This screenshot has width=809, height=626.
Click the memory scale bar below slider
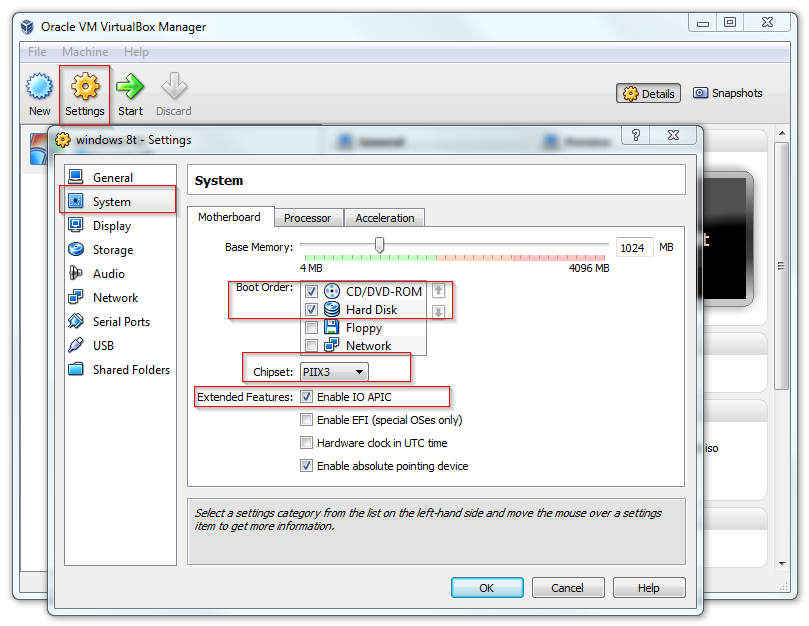(x=455, y=257)
